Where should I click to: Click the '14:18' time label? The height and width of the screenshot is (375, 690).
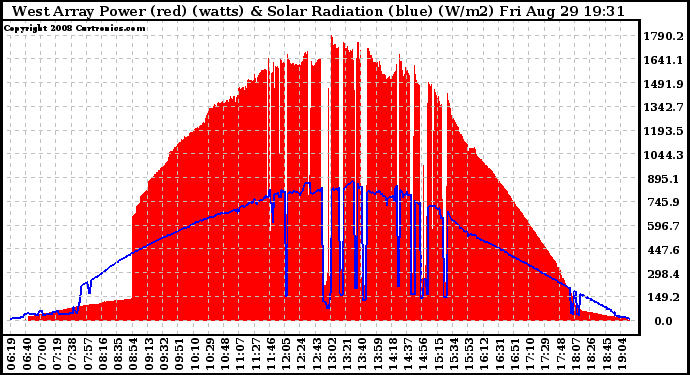pyautogui.click(x=393, y=354)
